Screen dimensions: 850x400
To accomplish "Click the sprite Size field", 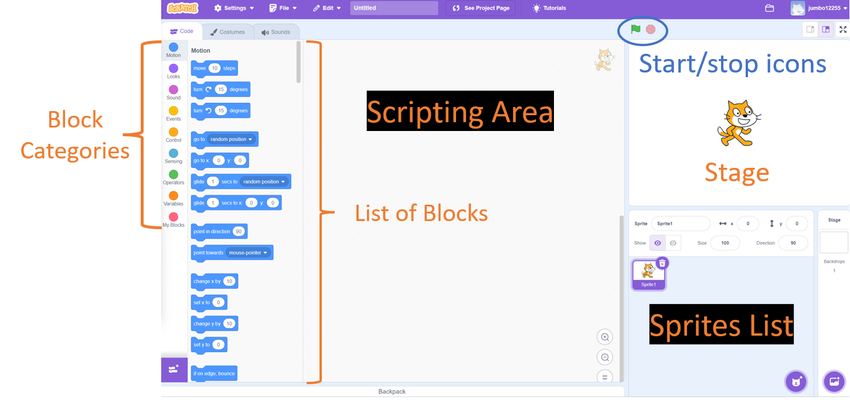I will pos(725,243).
